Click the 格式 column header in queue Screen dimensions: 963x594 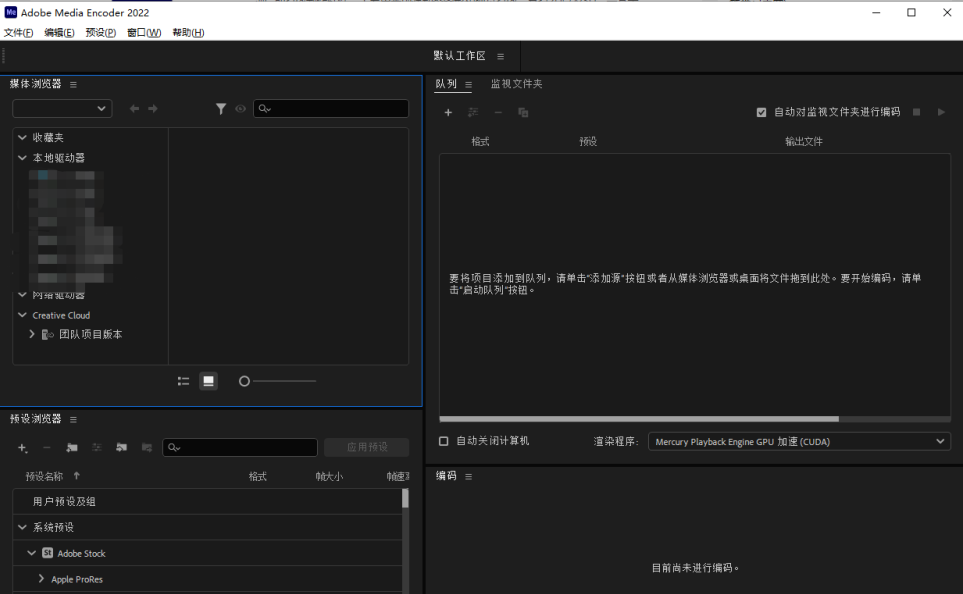(x=480, y=142)
